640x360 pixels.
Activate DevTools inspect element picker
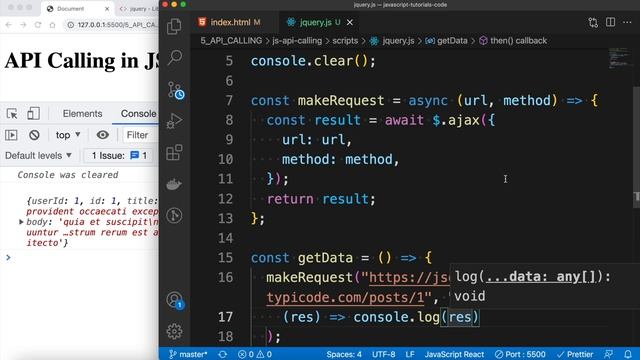12,113
